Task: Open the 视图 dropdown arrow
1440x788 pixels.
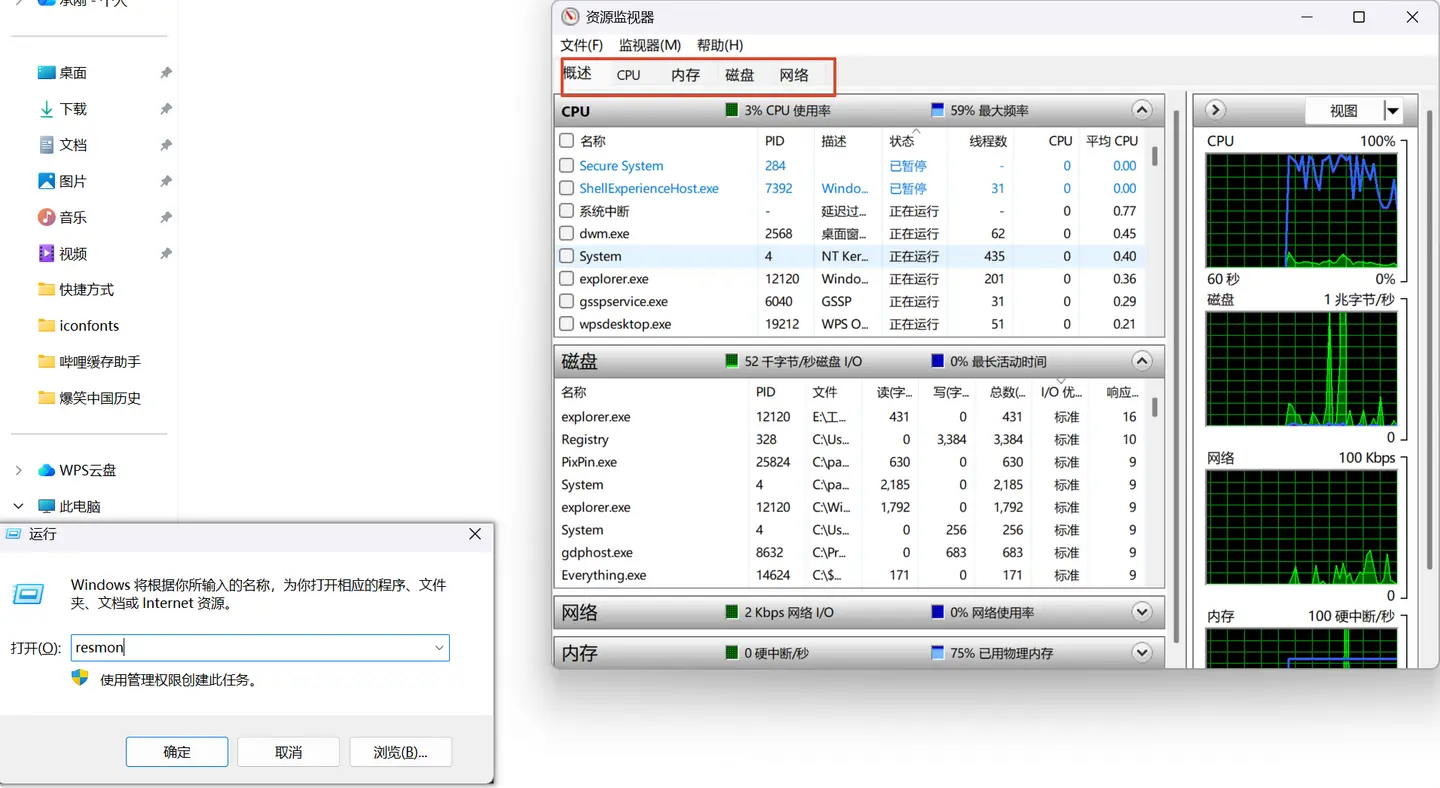Action: (x=1392, y=111)
